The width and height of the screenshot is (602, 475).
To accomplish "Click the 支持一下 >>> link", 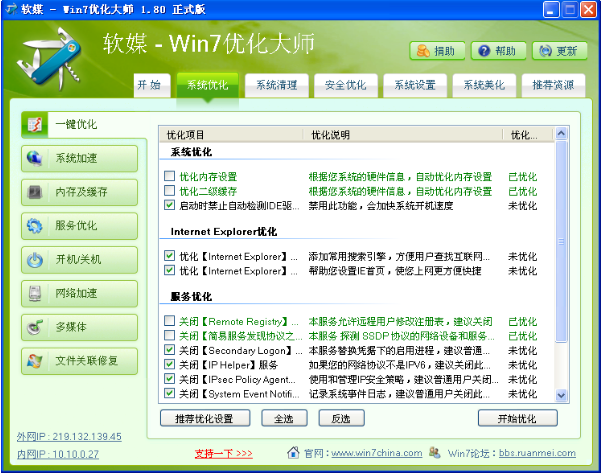I will point(223,453).
